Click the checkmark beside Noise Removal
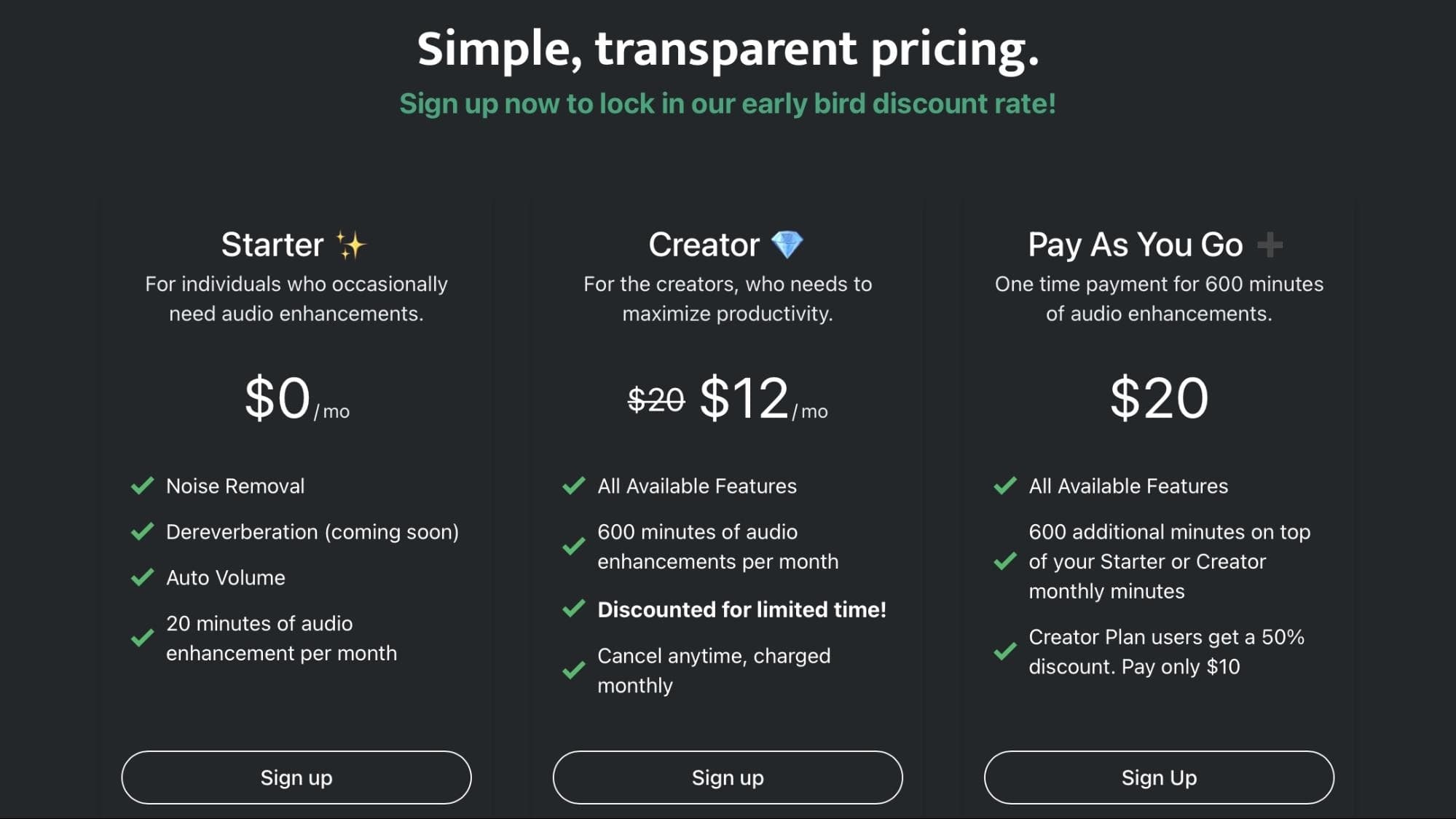This screenshot has height=819, width=1456. 142,486
